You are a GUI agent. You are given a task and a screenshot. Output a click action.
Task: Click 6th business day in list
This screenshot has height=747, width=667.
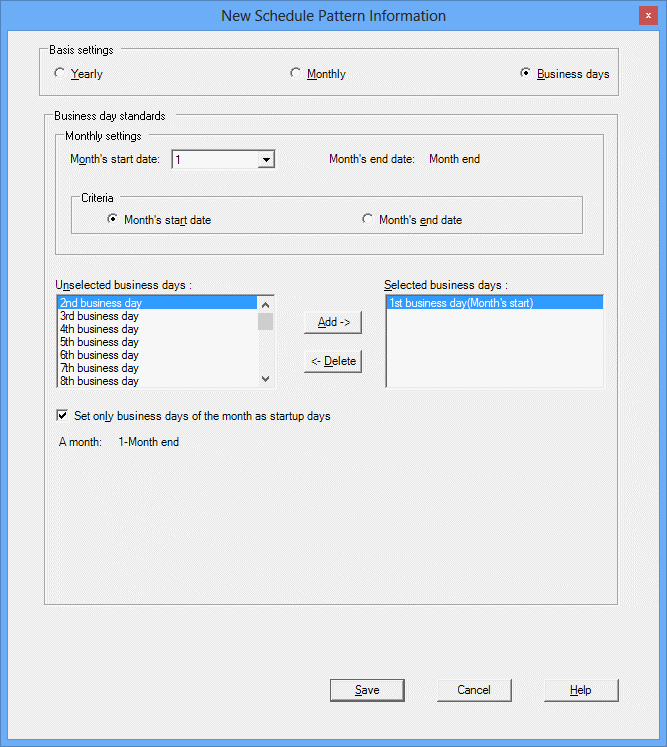click(99, 355)
